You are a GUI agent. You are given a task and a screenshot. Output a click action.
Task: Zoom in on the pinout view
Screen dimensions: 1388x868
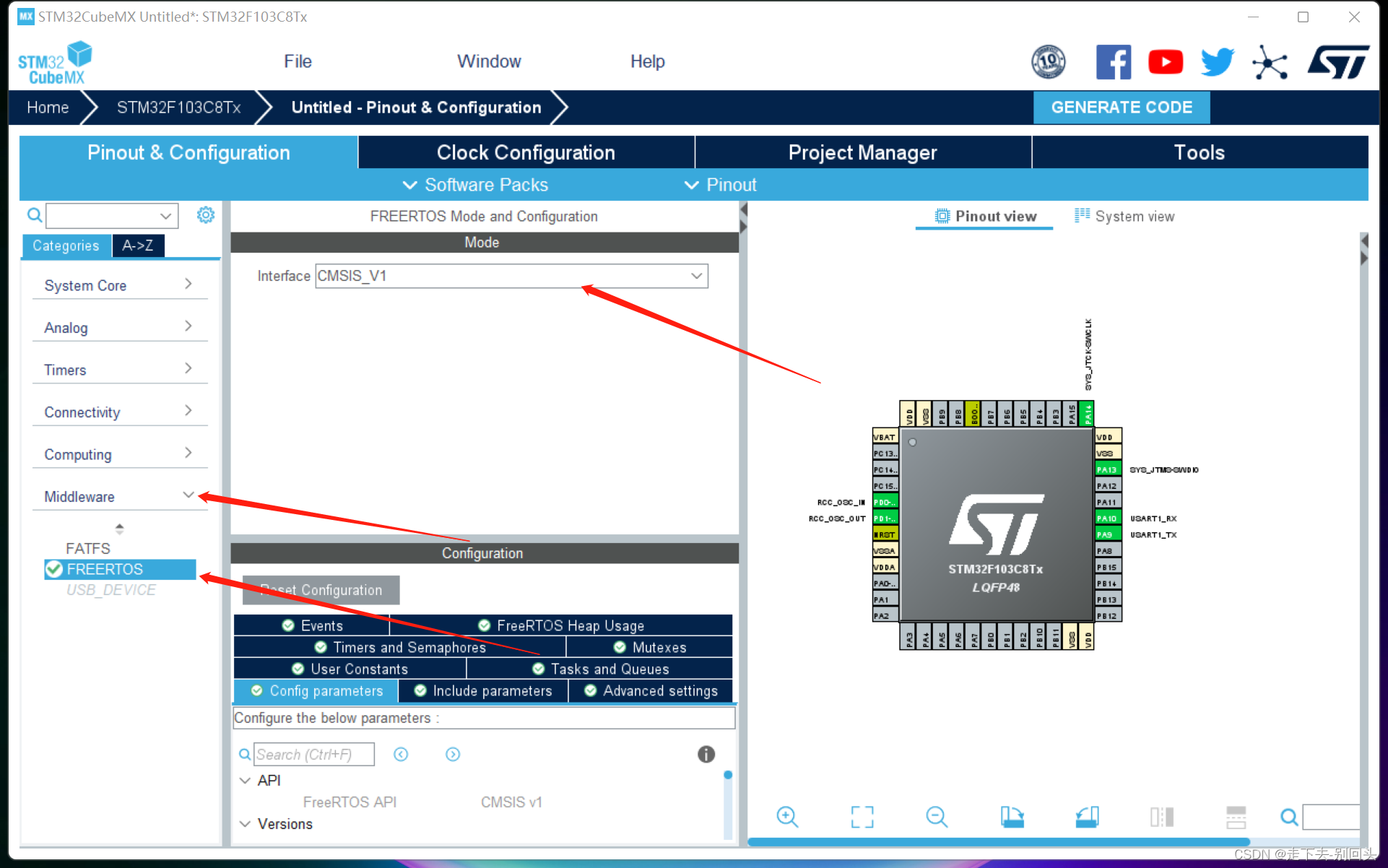point(787,817)
